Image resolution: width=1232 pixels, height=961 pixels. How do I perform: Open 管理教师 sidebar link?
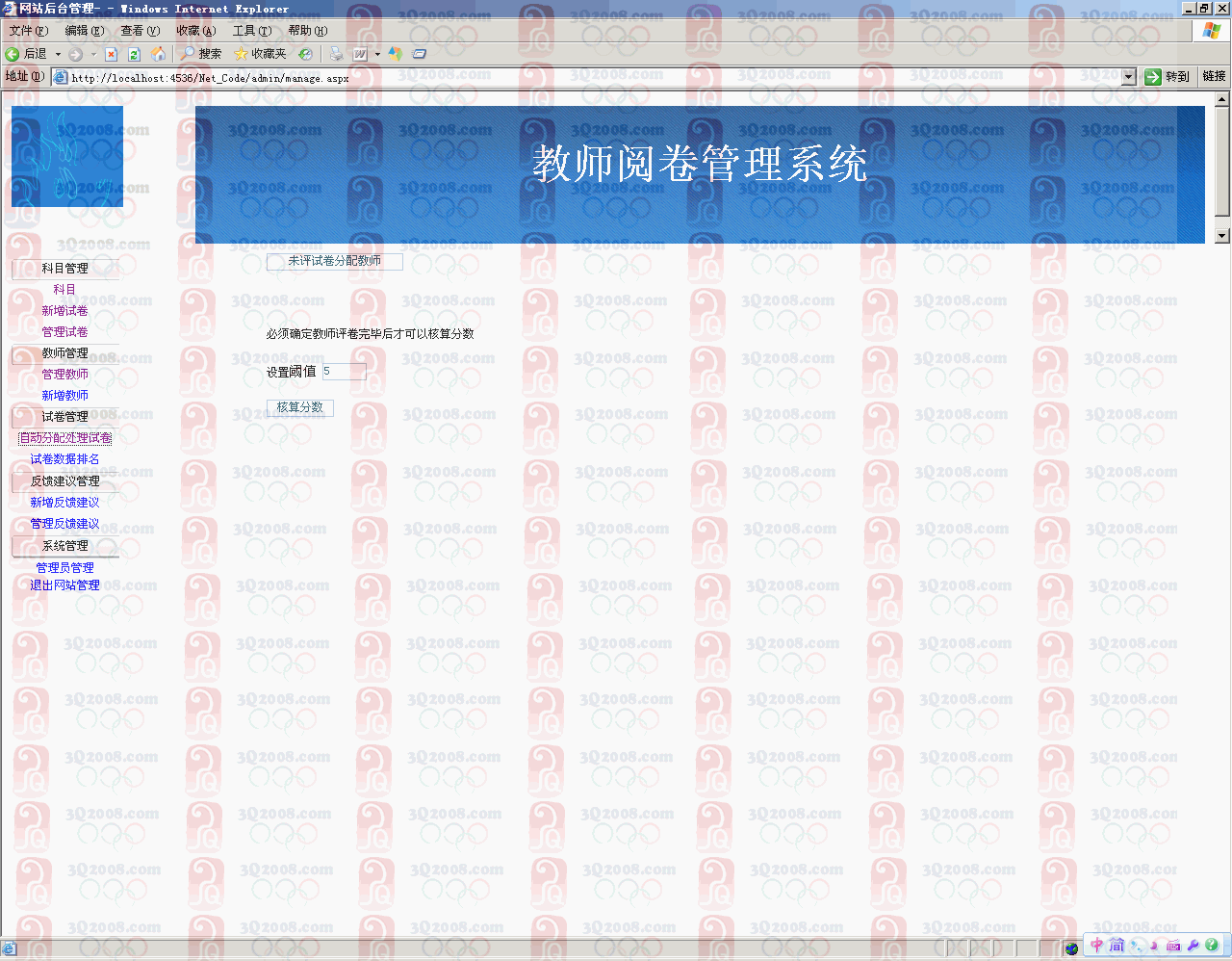(64, 375)
